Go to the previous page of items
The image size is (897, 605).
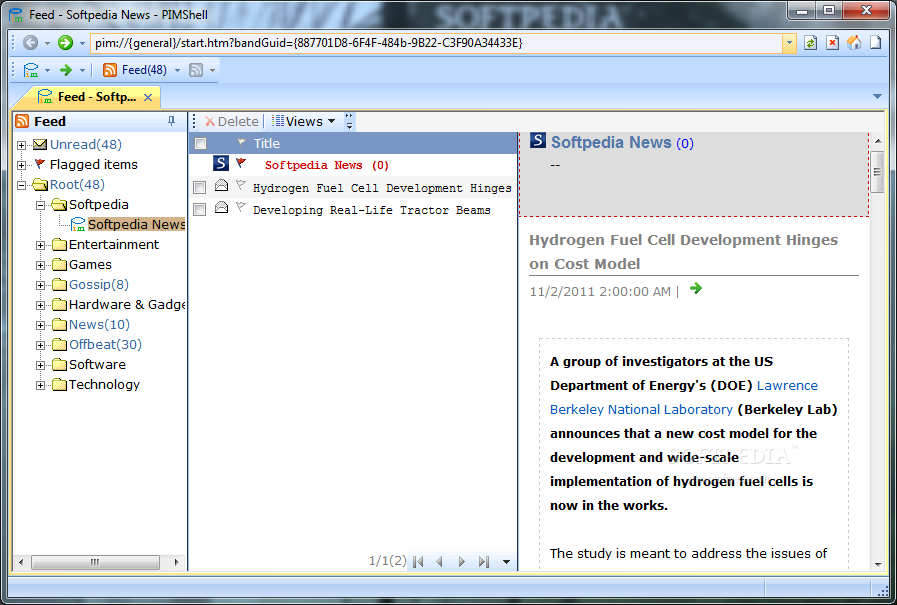pos(439,562)
